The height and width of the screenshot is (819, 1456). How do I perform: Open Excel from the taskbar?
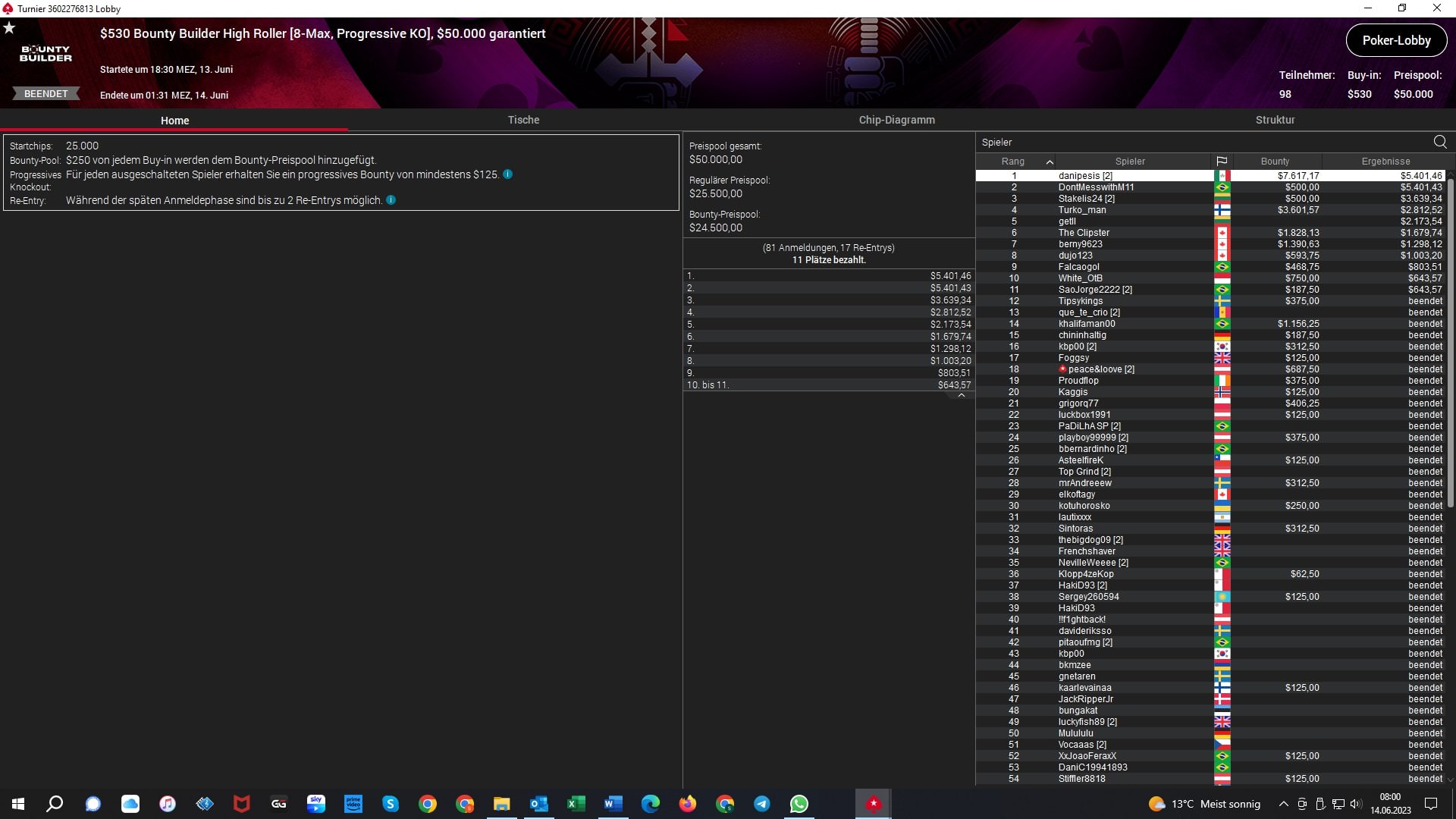tap(576, 804)
